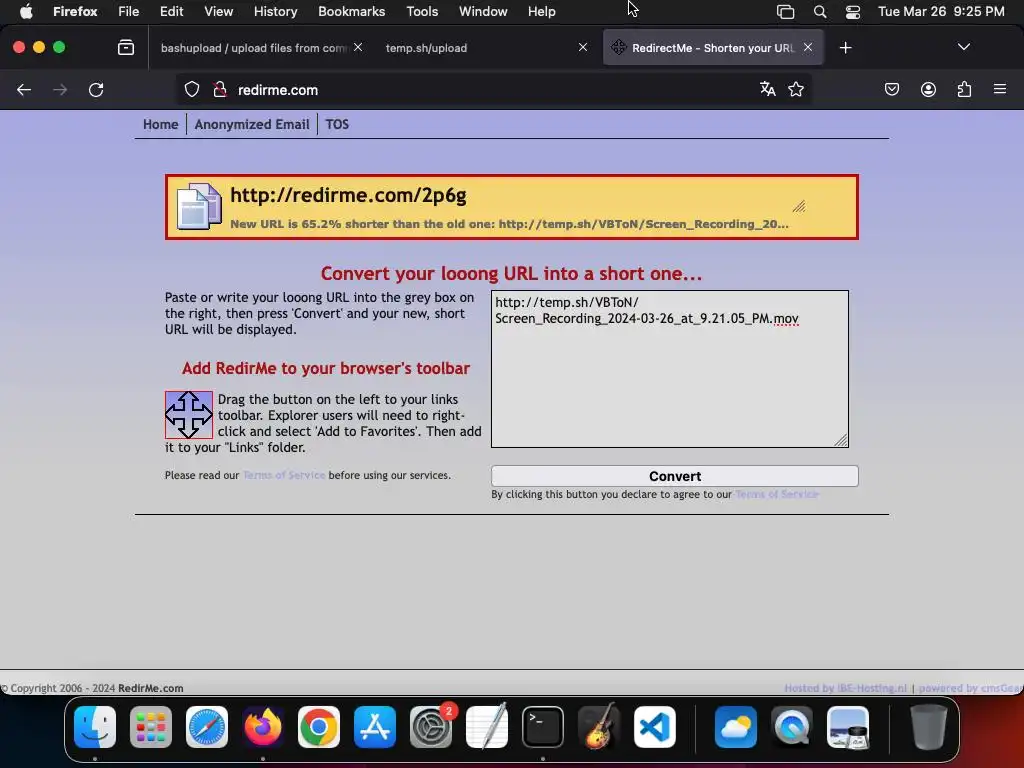The height and width of the screenshot is (768, 1024).
Task: Click inside the long URL text area
Action: click(x=670, y=369)
